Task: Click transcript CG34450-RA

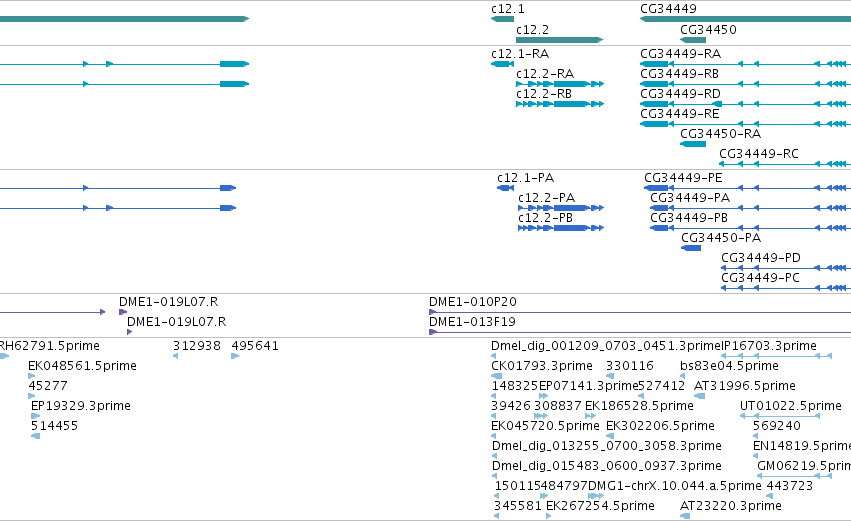Action: (x=693, y=144)
